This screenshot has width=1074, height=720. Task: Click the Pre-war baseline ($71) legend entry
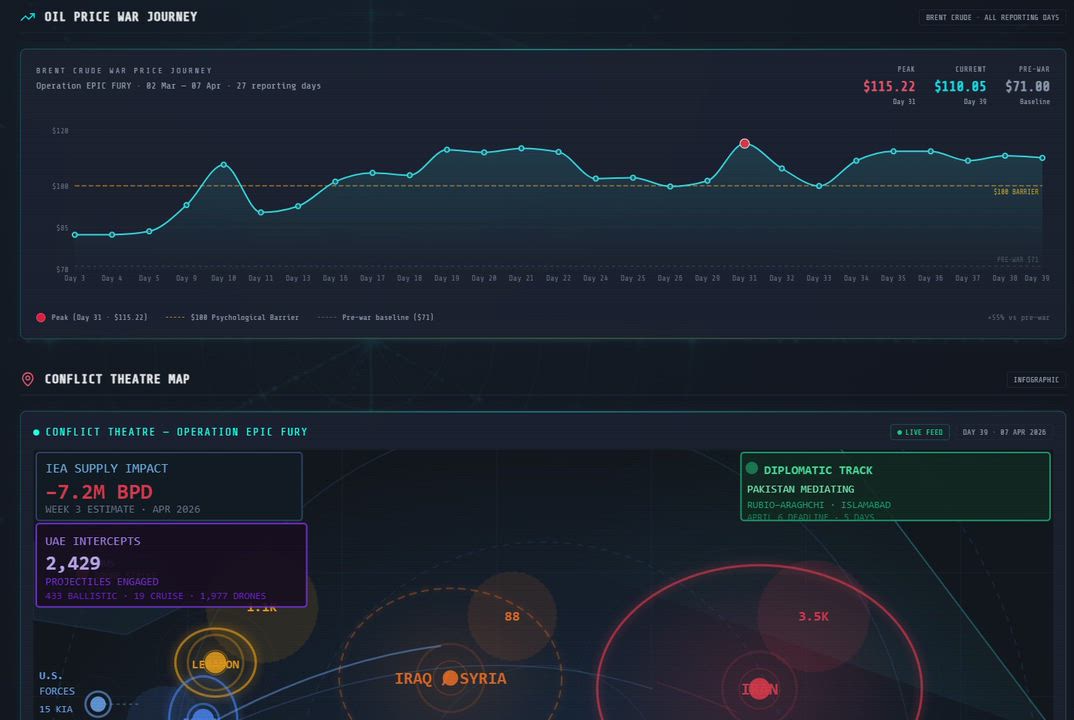click(375, 317)
